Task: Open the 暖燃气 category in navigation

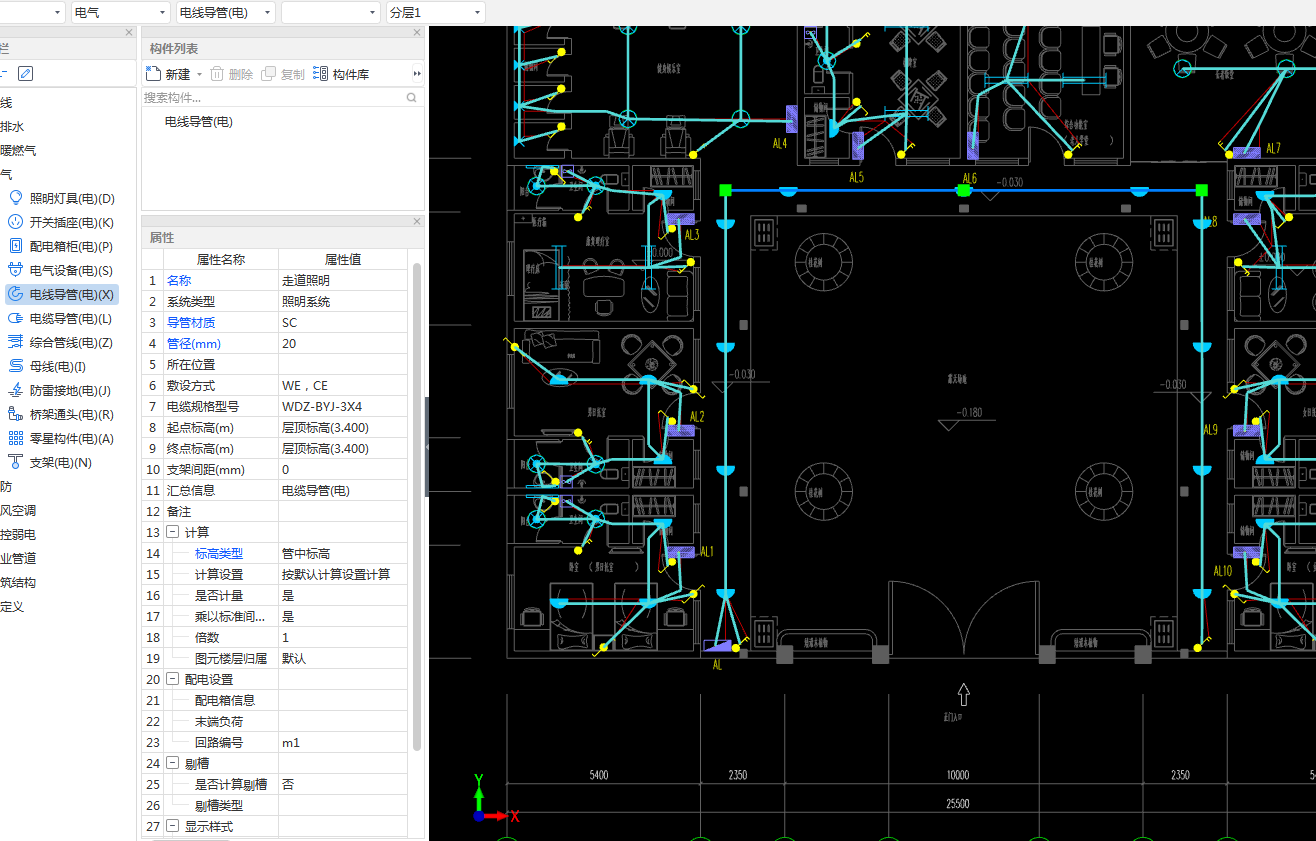Action: [x=18, y=151]
